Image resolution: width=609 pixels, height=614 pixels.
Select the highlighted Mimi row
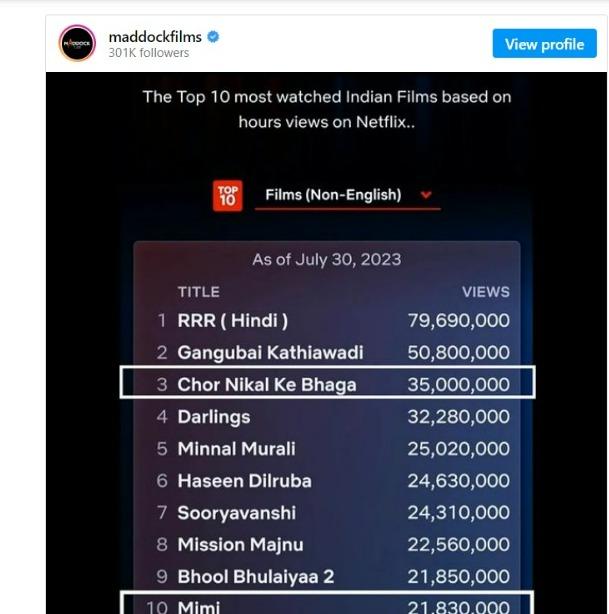[x=327, y=603]
